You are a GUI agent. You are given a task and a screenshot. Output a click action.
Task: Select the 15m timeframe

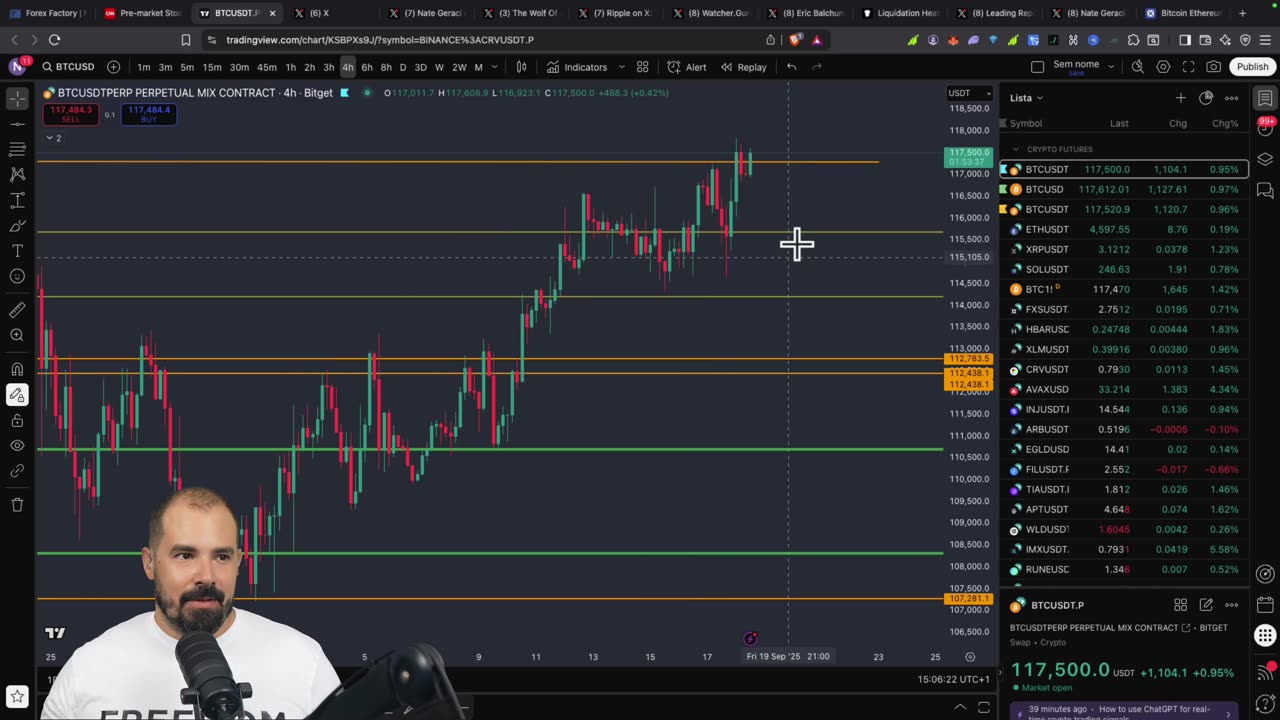point(212,67)
